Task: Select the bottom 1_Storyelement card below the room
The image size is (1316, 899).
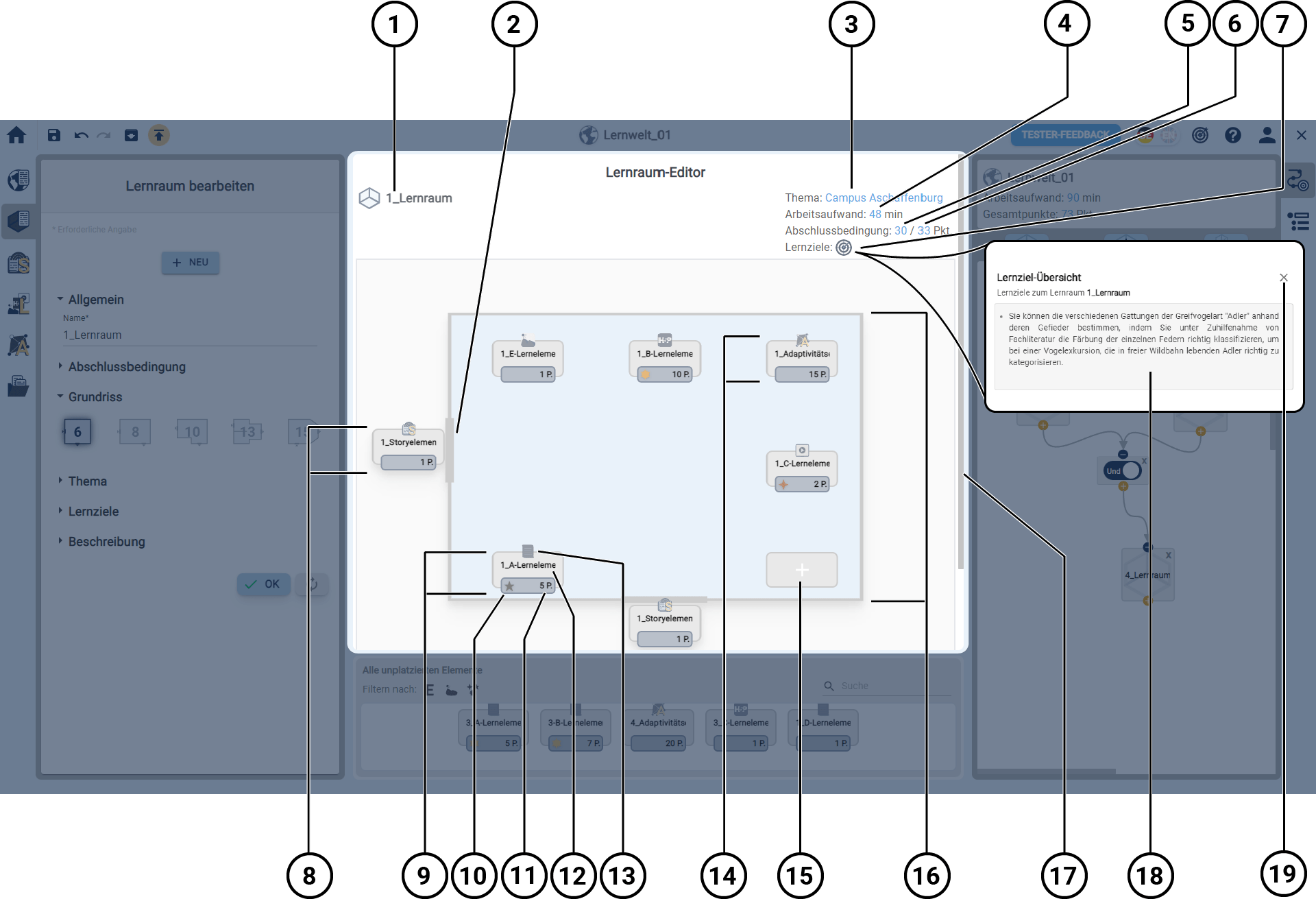Action: click(665, 623)
